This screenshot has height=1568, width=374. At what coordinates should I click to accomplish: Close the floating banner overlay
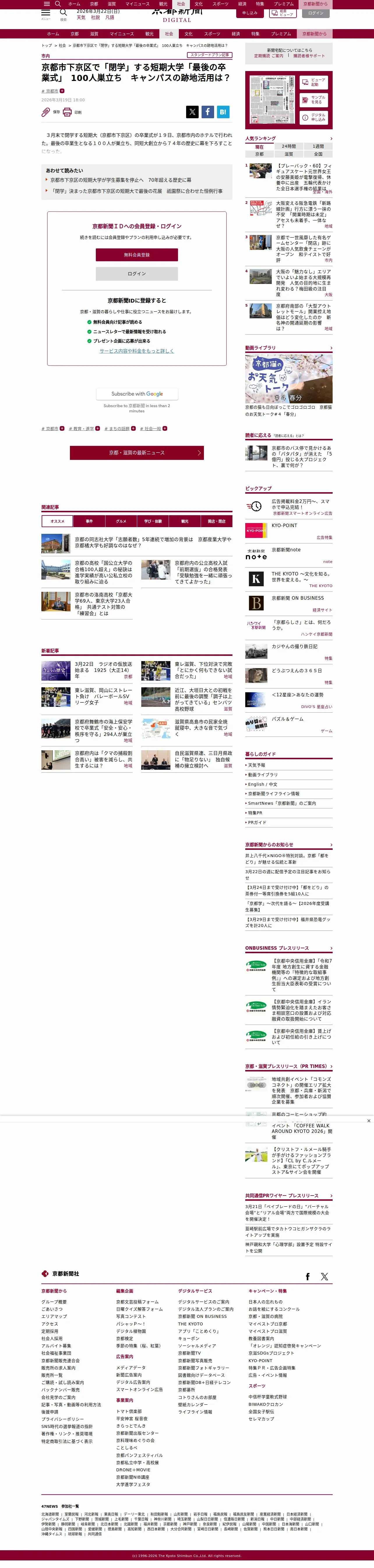click(368, 1121)
